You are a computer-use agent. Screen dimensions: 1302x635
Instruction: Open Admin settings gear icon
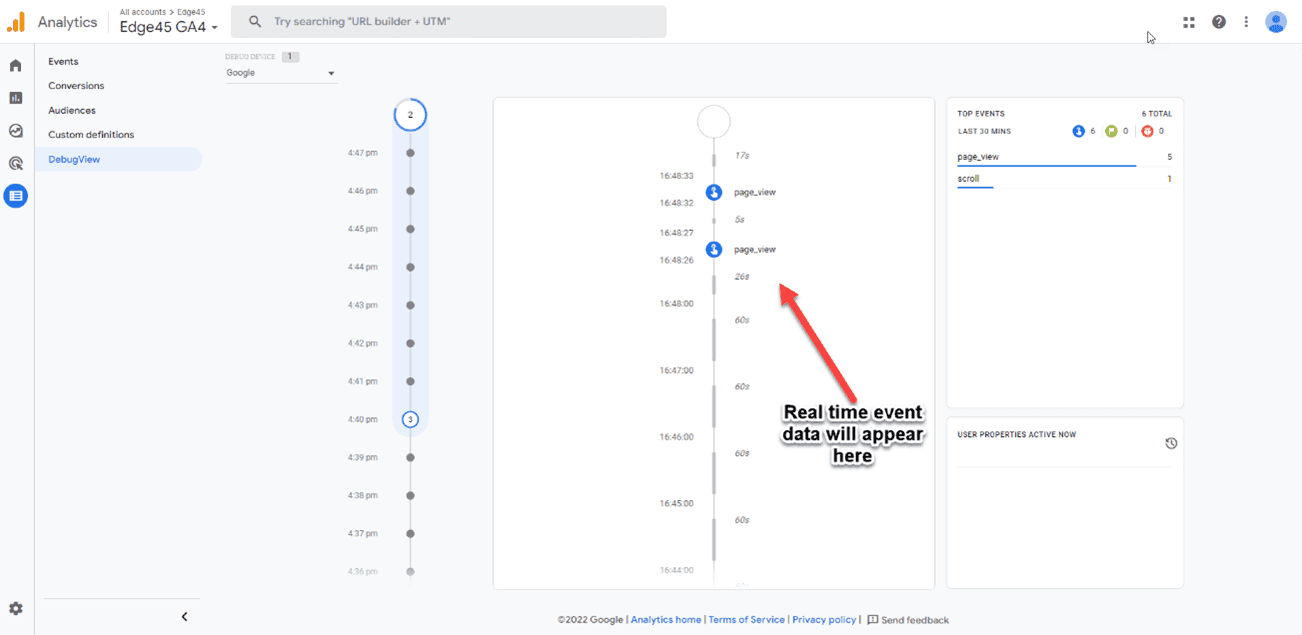pyautogui.click(x=16, y=608)
